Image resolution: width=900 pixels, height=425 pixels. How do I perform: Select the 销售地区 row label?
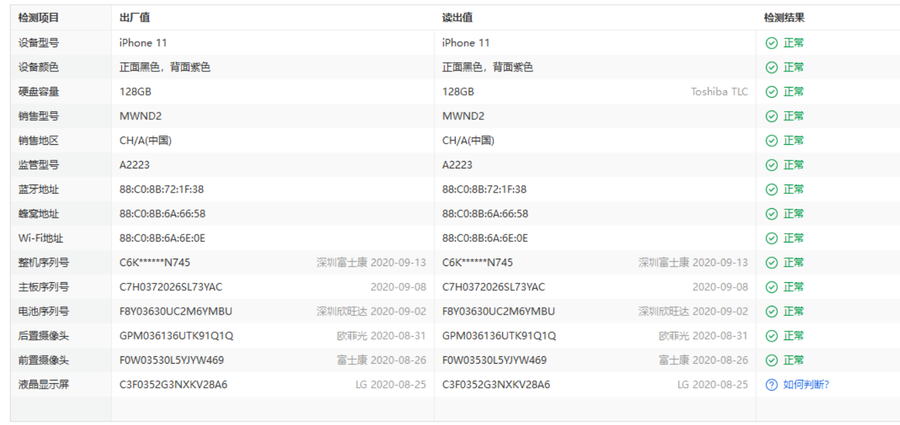click(38, 141)
